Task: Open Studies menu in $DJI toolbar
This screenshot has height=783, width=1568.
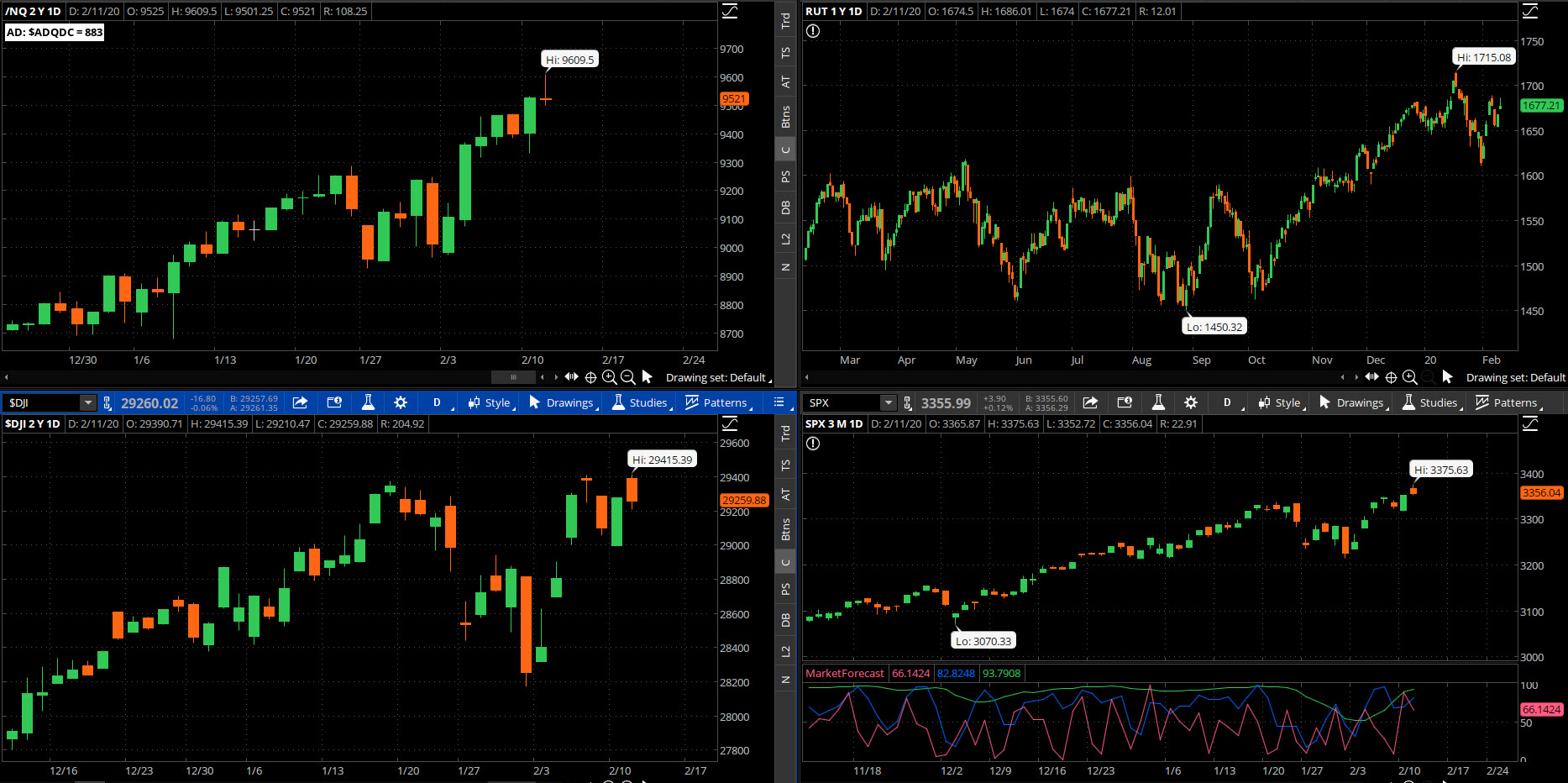Action: [x=641, y=402]
